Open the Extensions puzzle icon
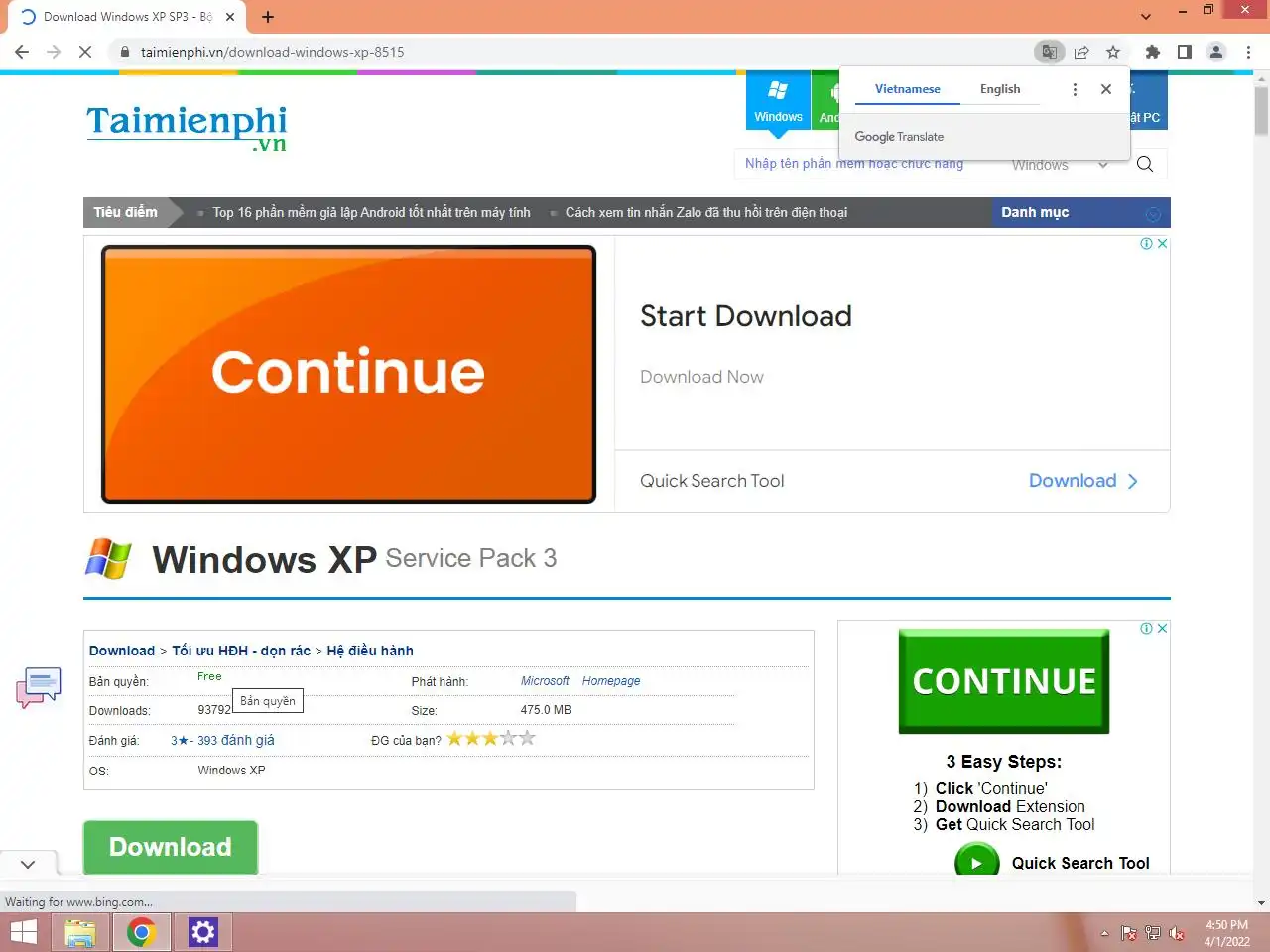This screenshot has height=952, width=1270. pos(1152,52)
